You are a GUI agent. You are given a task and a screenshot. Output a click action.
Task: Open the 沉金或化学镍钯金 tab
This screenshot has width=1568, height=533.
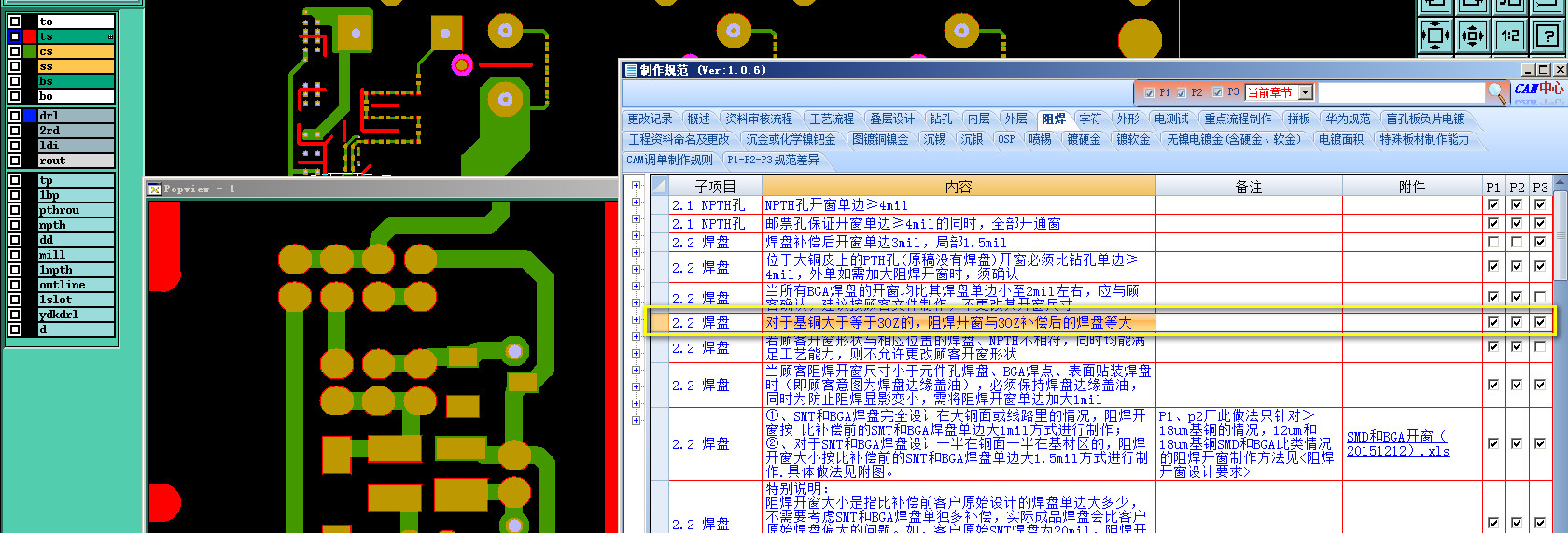pos(791,139)
